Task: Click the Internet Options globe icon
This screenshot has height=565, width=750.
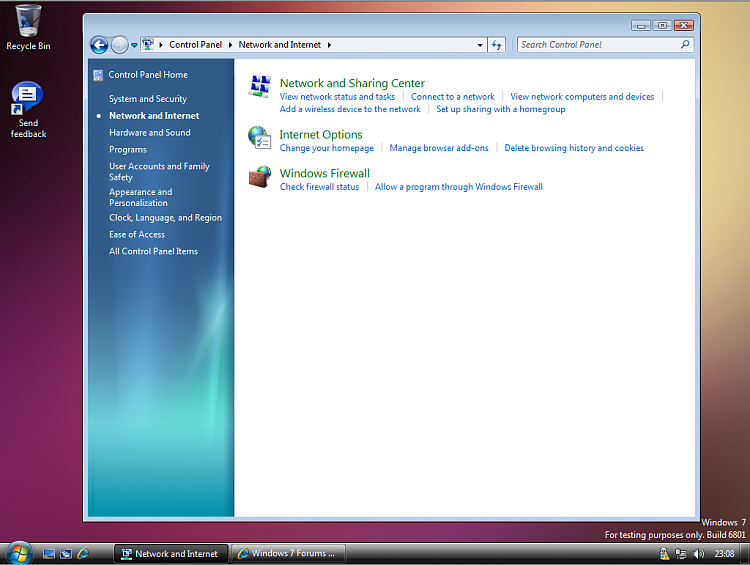Action: [x=260, y=138]
